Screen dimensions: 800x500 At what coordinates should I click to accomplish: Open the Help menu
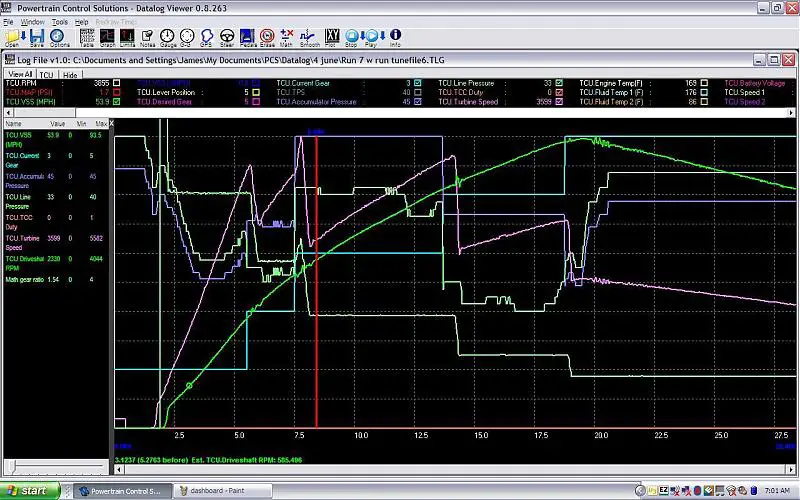82,22
